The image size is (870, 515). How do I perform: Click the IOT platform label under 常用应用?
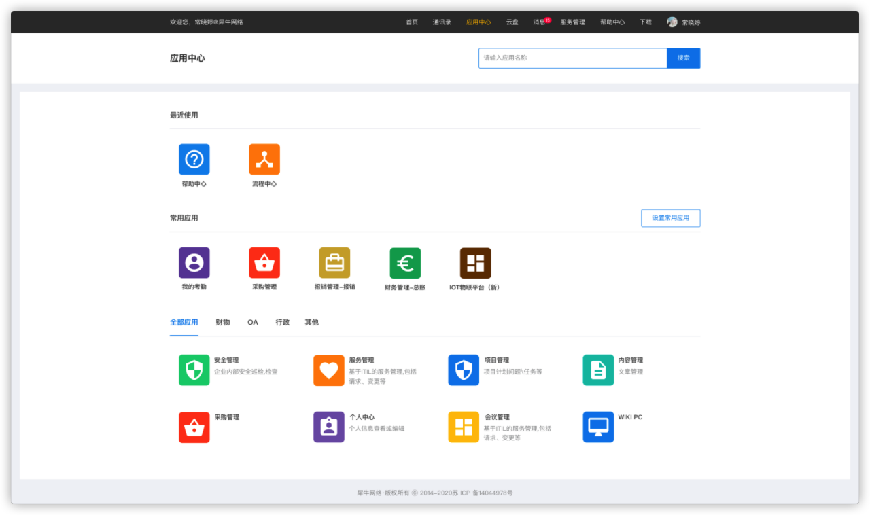pos(474,287)
